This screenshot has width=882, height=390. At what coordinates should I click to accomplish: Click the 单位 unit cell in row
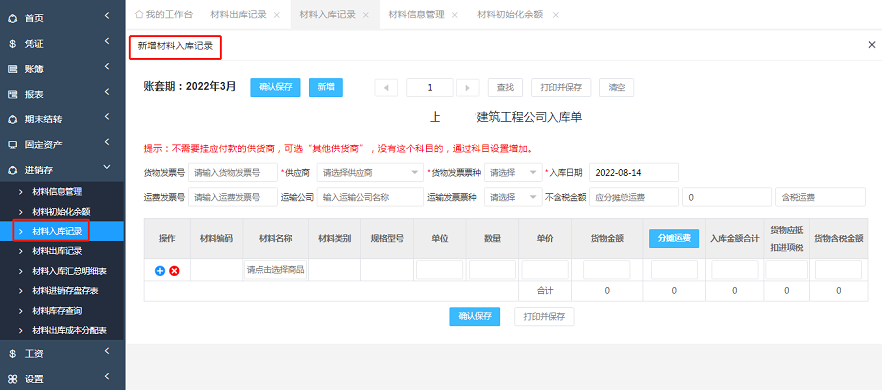click(x=439, y=270)
